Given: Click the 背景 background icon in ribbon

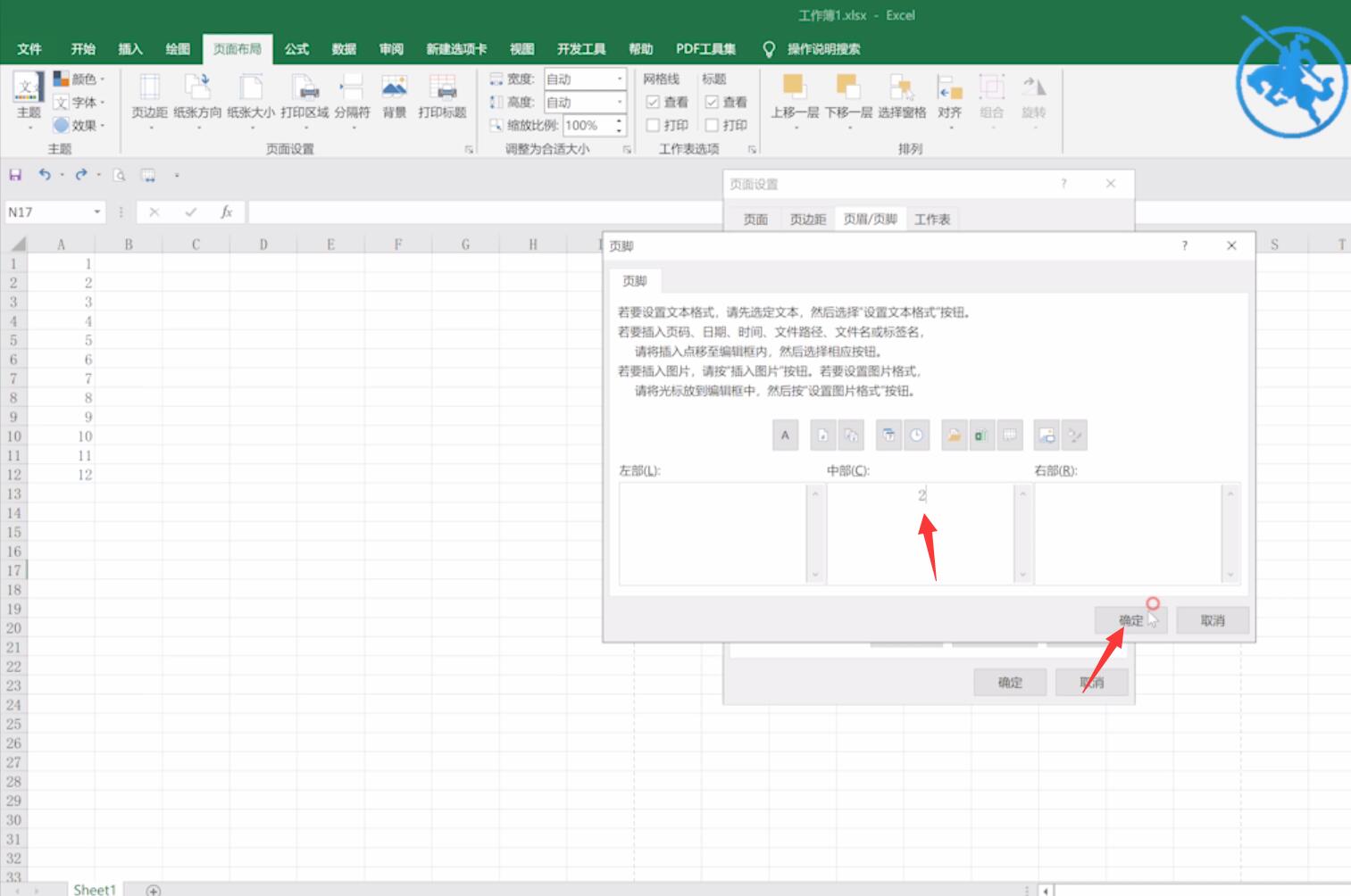Looking at the screenshot, I should coord(395,96).
